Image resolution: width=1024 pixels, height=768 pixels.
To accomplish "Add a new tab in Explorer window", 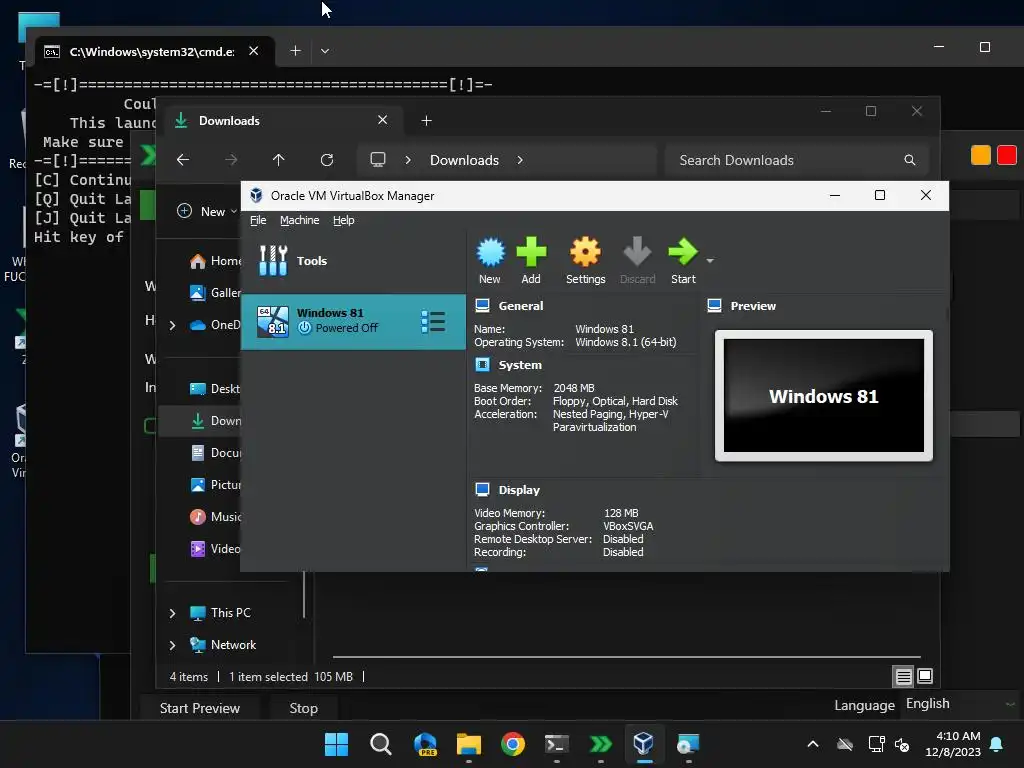I will coord(426,121).
